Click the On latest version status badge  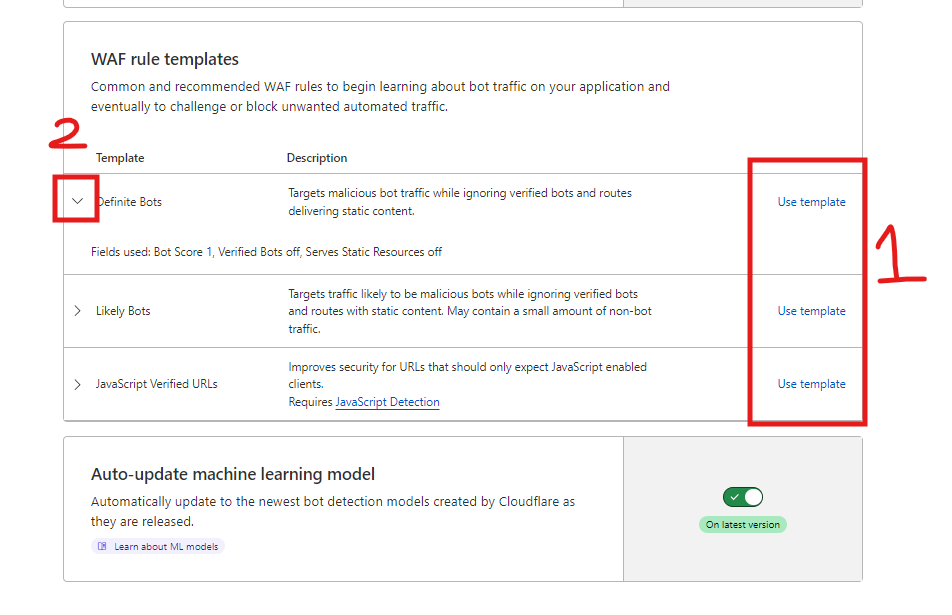pos(743,525)
